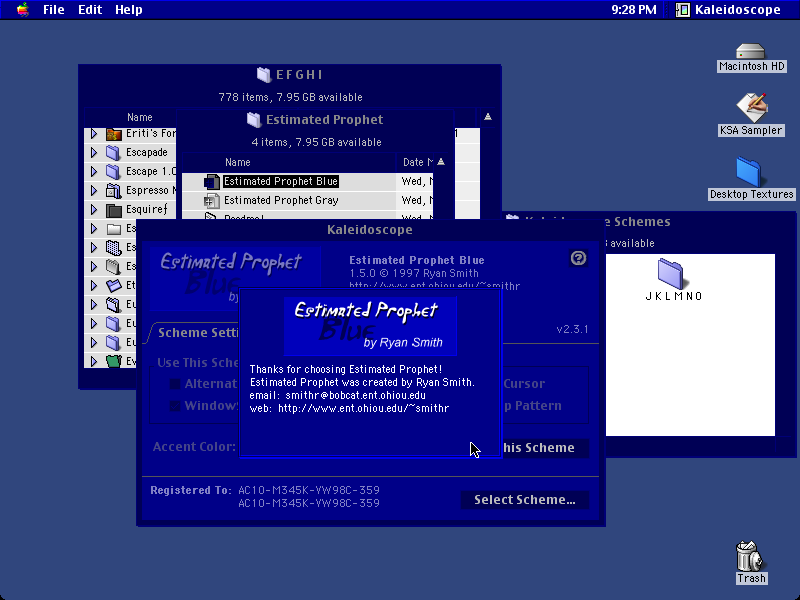
Task: Select the Estimated Prophet Gray scheme file icon
Action: (211, 201)
